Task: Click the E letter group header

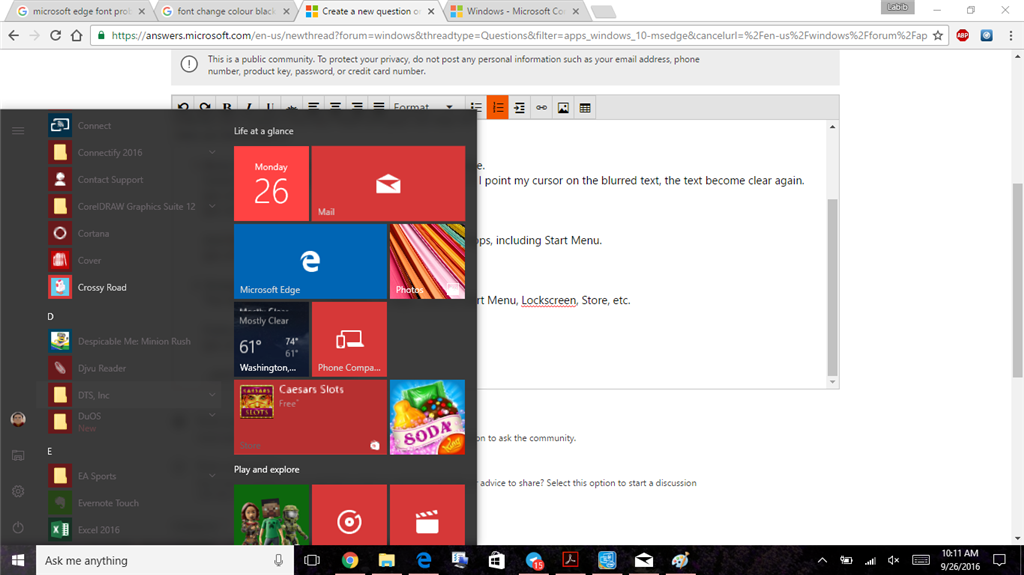Action: (50, 452)
